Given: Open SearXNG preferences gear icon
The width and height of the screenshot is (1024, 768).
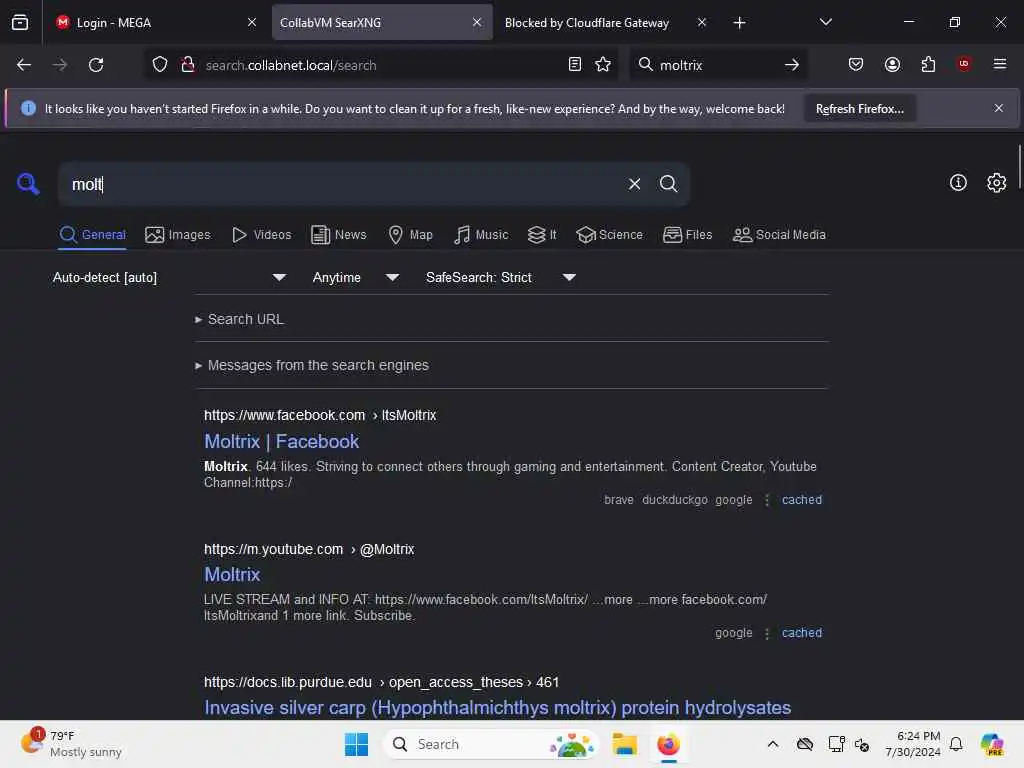Looking at the screenshot, I should coord(996,183).
